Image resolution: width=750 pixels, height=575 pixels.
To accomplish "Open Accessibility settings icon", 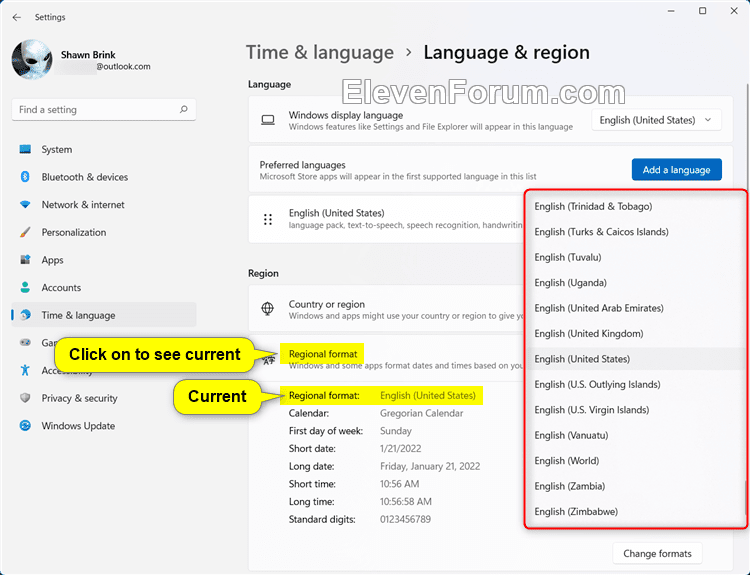I will point(25,370).
